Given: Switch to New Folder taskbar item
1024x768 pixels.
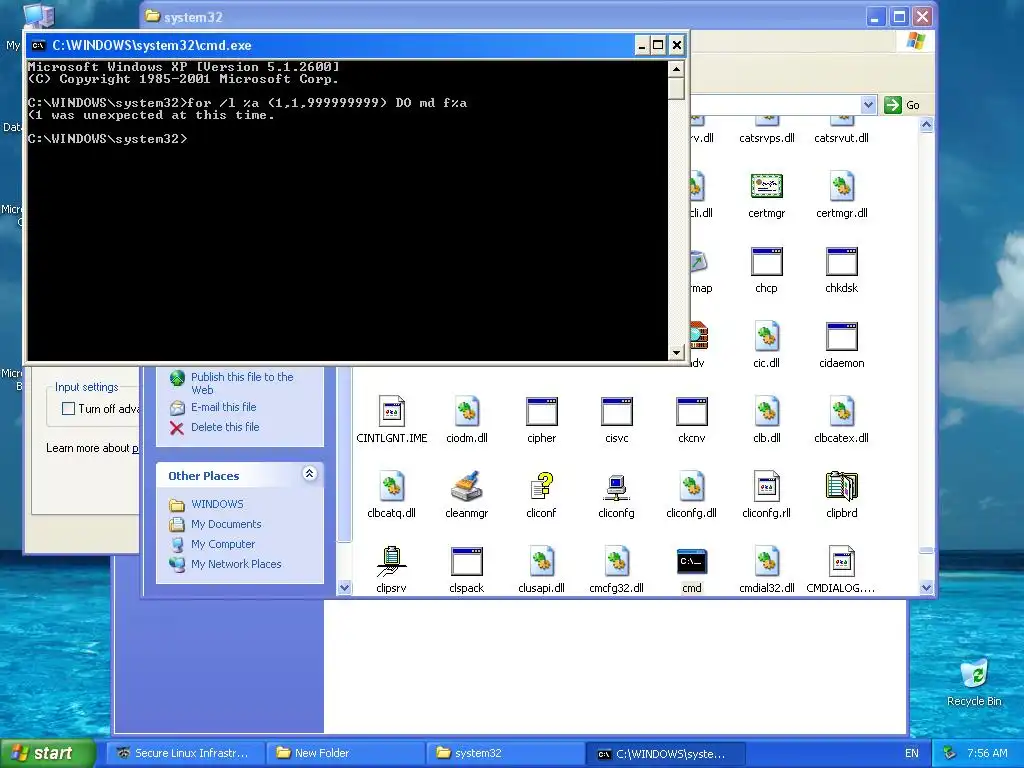Looking at the screenshot, I should pyautogui.click(x=345, y=753).
